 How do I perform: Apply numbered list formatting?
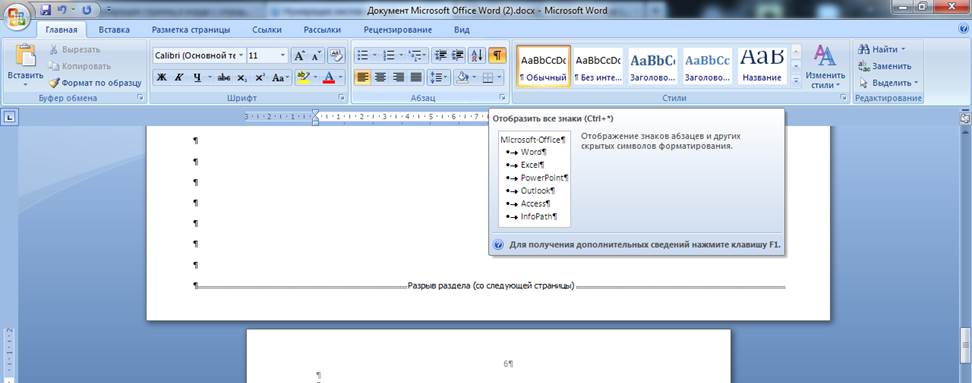(389, 56)
